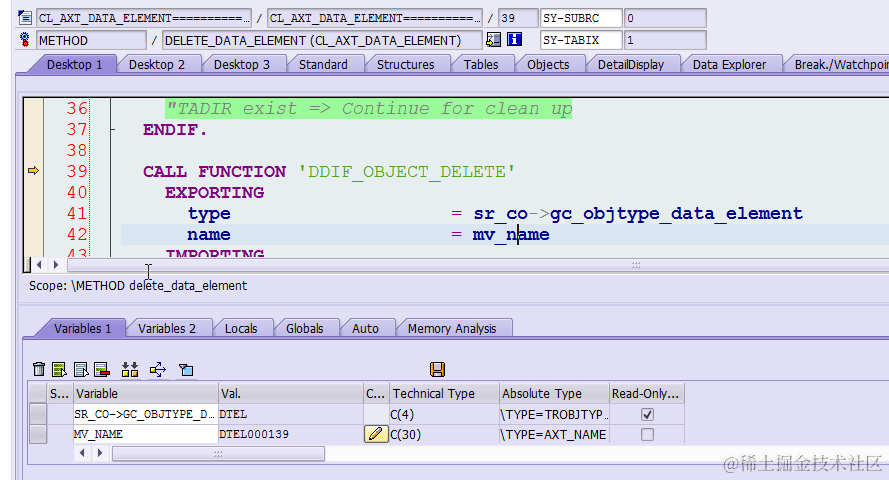Click the yellow current-line arrow at line 39

(33, 171)
